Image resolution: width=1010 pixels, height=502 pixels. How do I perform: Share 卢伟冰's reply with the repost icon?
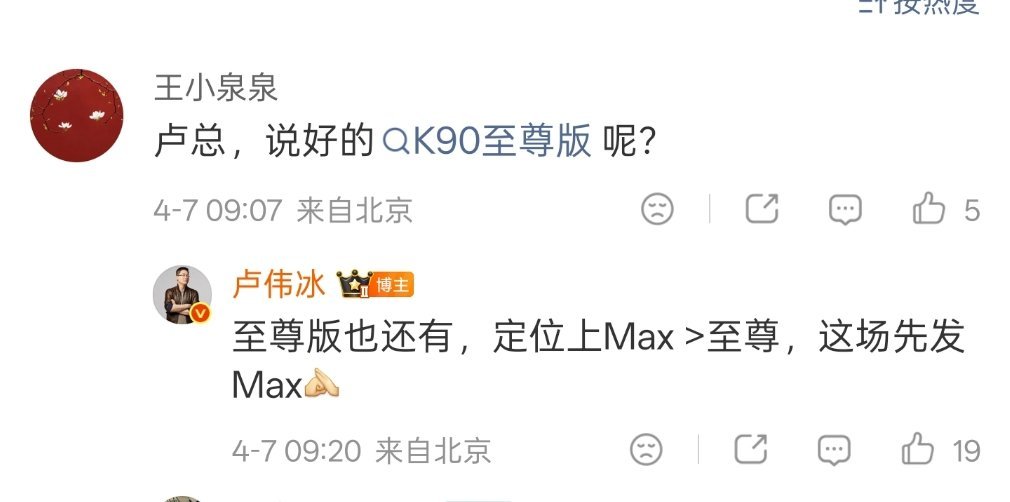(x=751, y=449)
